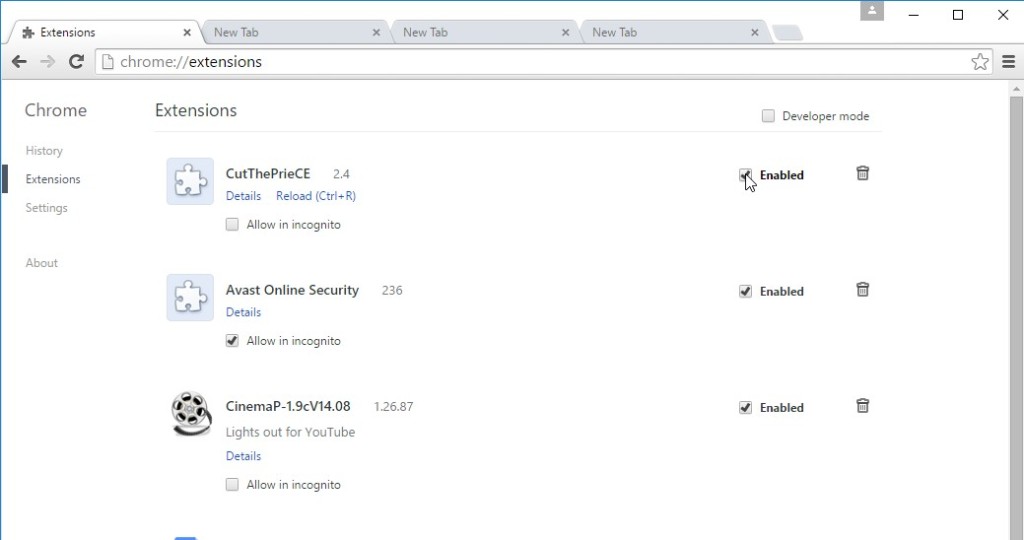The width and height of the screenshot is (1024, 540).
Task: Click the forward navigation arrow
Action: click(x=47, y=61)
